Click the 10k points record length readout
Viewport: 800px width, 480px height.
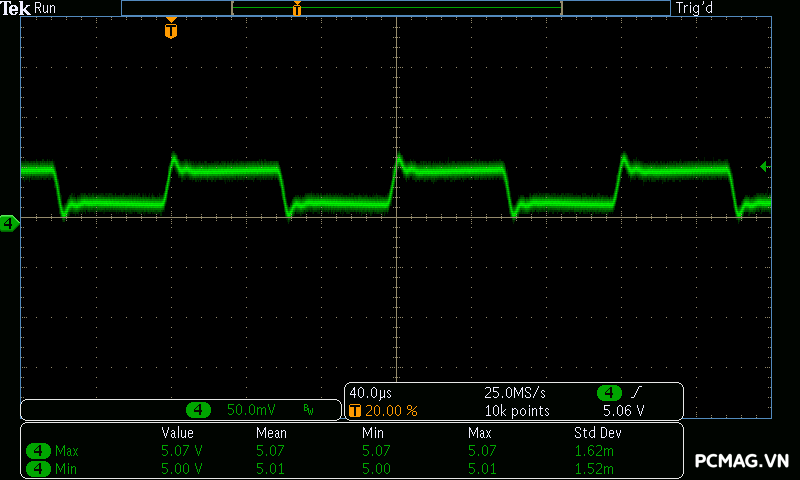coord(517,410)
